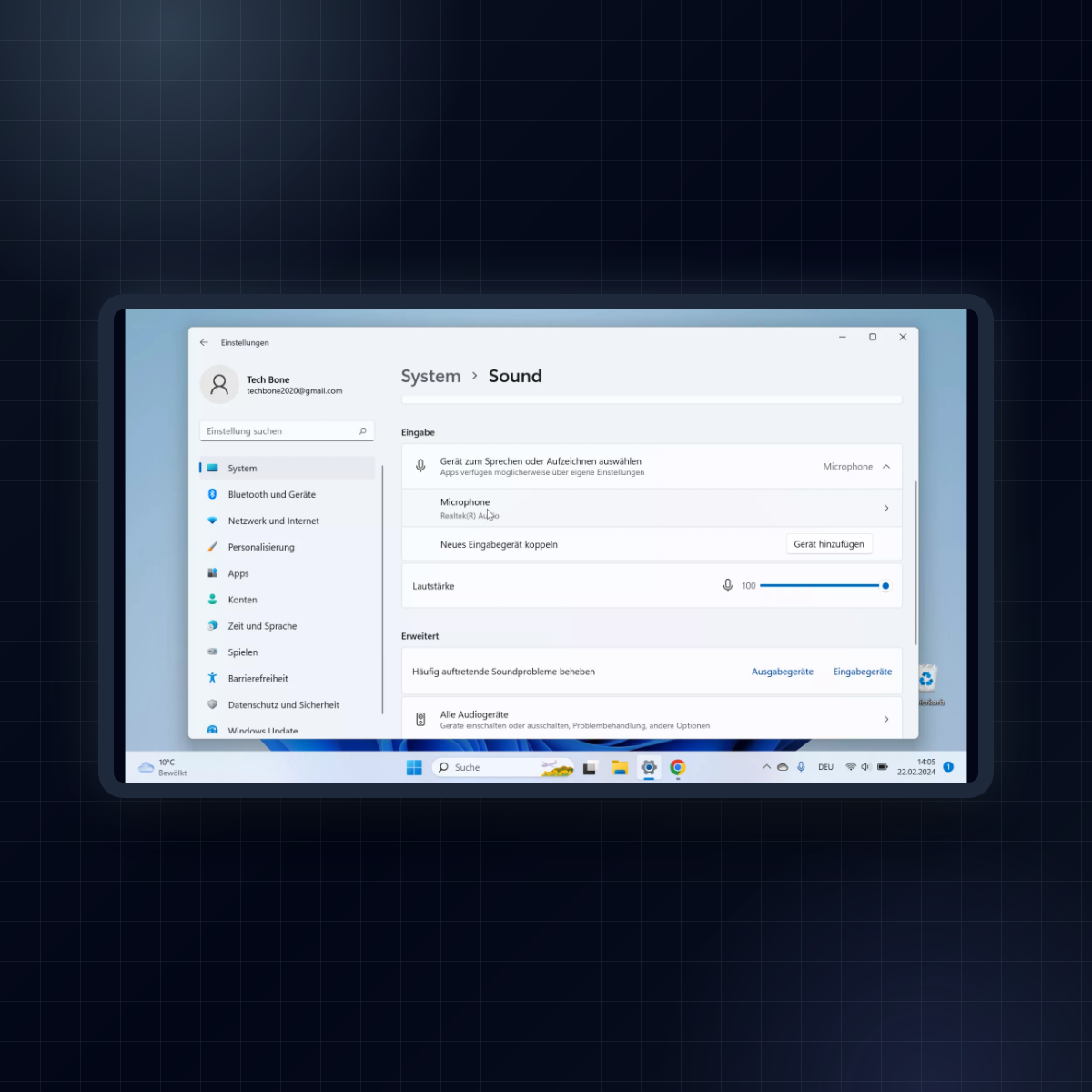
Task: Click System in the breadcrumb
Action: (x=430, y=376)
